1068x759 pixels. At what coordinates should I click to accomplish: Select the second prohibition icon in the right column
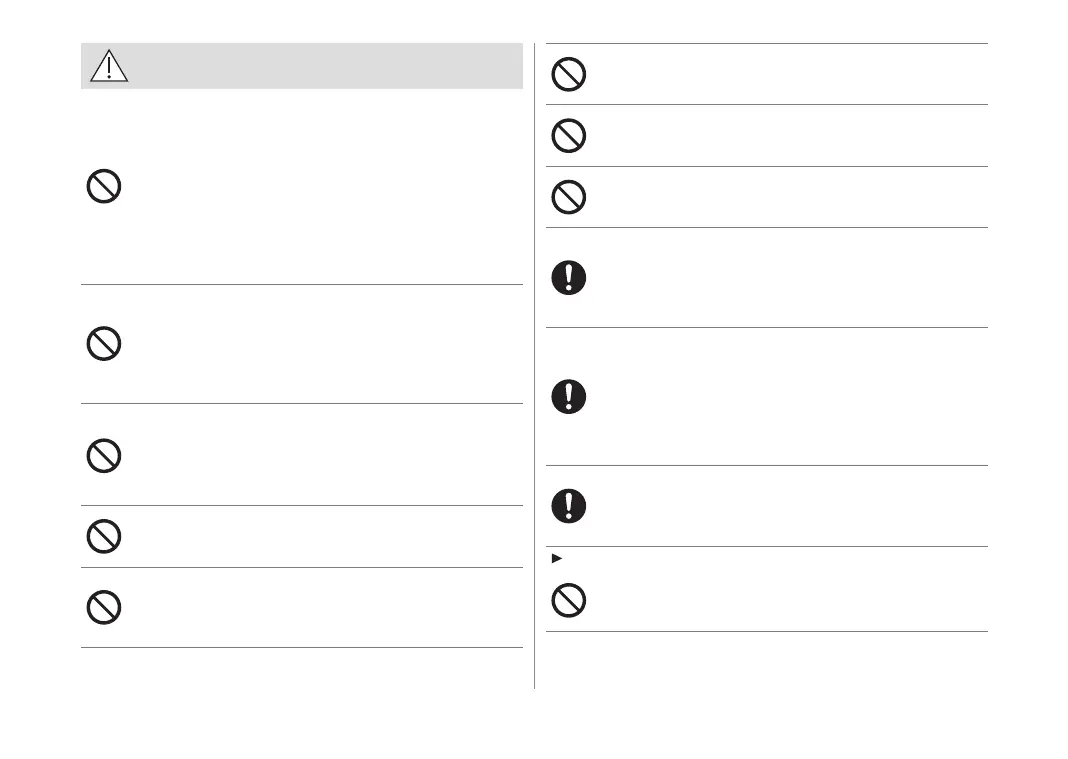coord(568,136)
